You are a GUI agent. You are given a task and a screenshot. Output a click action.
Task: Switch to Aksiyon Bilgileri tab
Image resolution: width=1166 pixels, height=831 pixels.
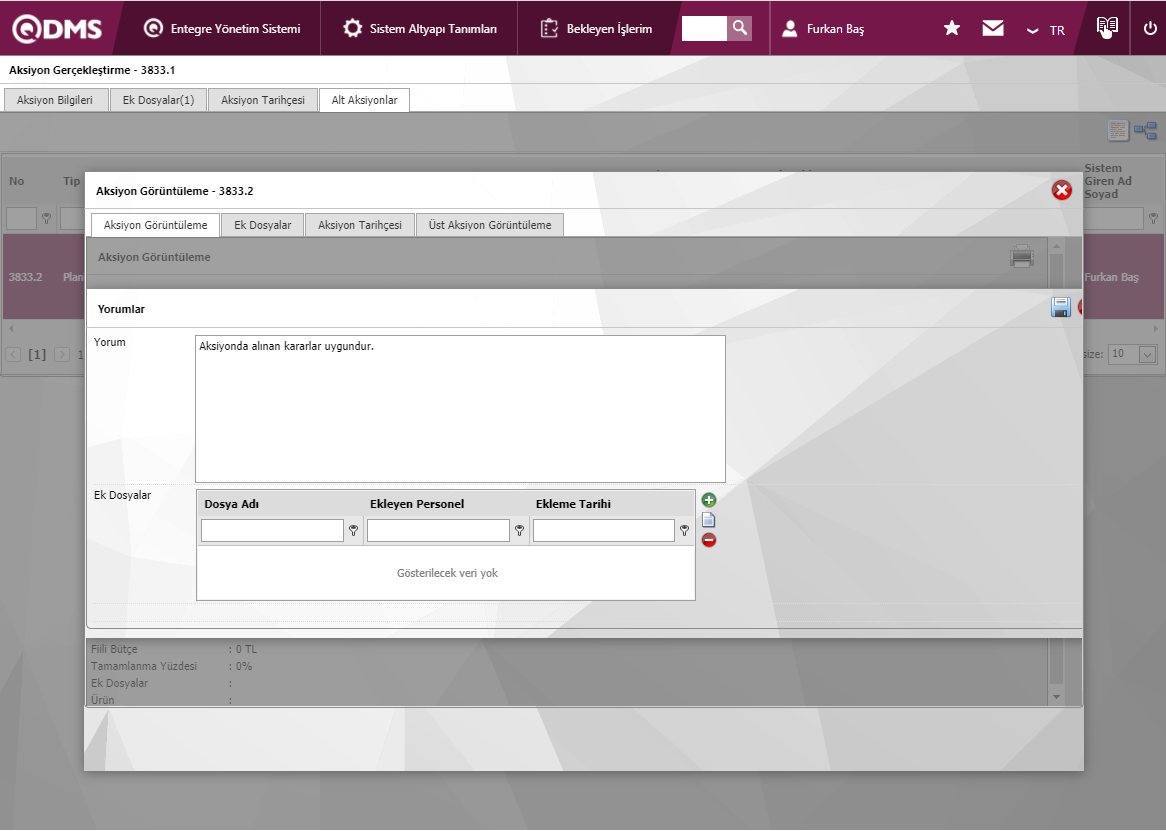coord(55,100)
